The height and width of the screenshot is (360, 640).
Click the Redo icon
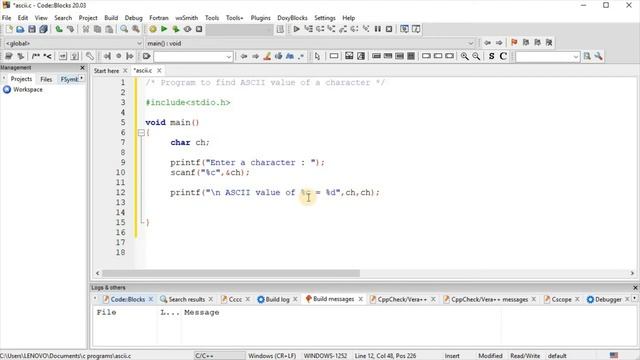(x=70, y=29)
